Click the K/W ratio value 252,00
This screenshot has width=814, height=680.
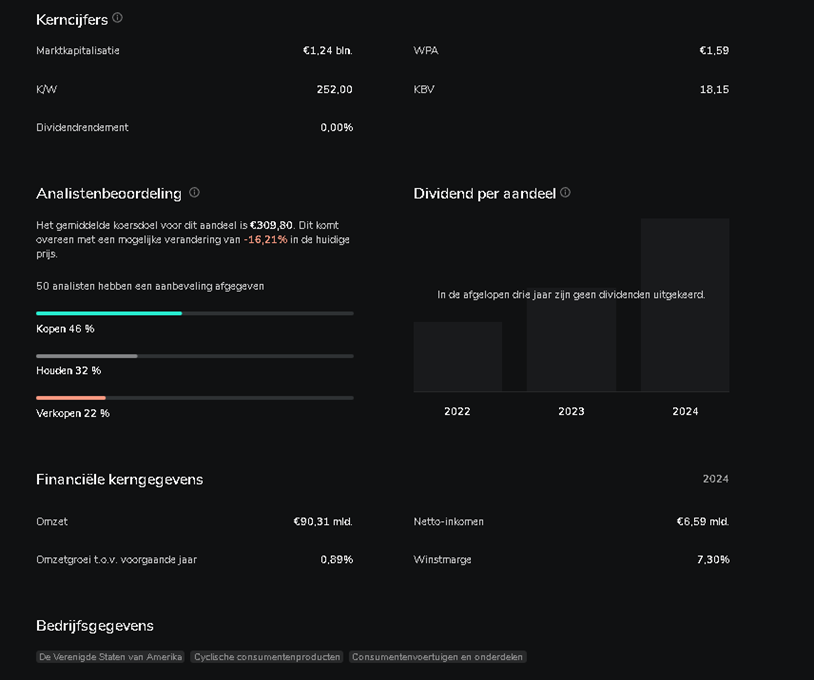click(x=334, y=89)
